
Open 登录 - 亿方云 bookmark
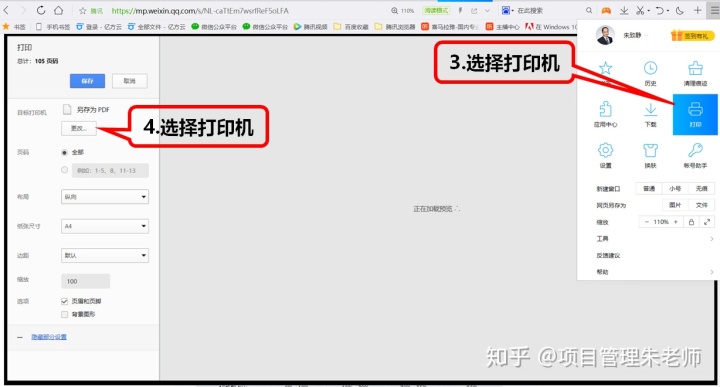(99, 27)
